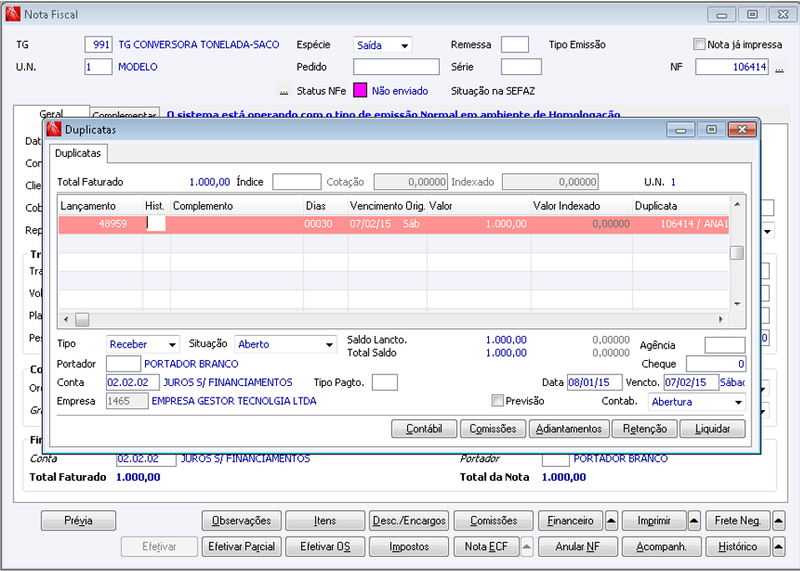This screenshot has width=800, height=571.
Task: Open the arrow menu beside Frete Neg. button
Action: pos(779,521)
